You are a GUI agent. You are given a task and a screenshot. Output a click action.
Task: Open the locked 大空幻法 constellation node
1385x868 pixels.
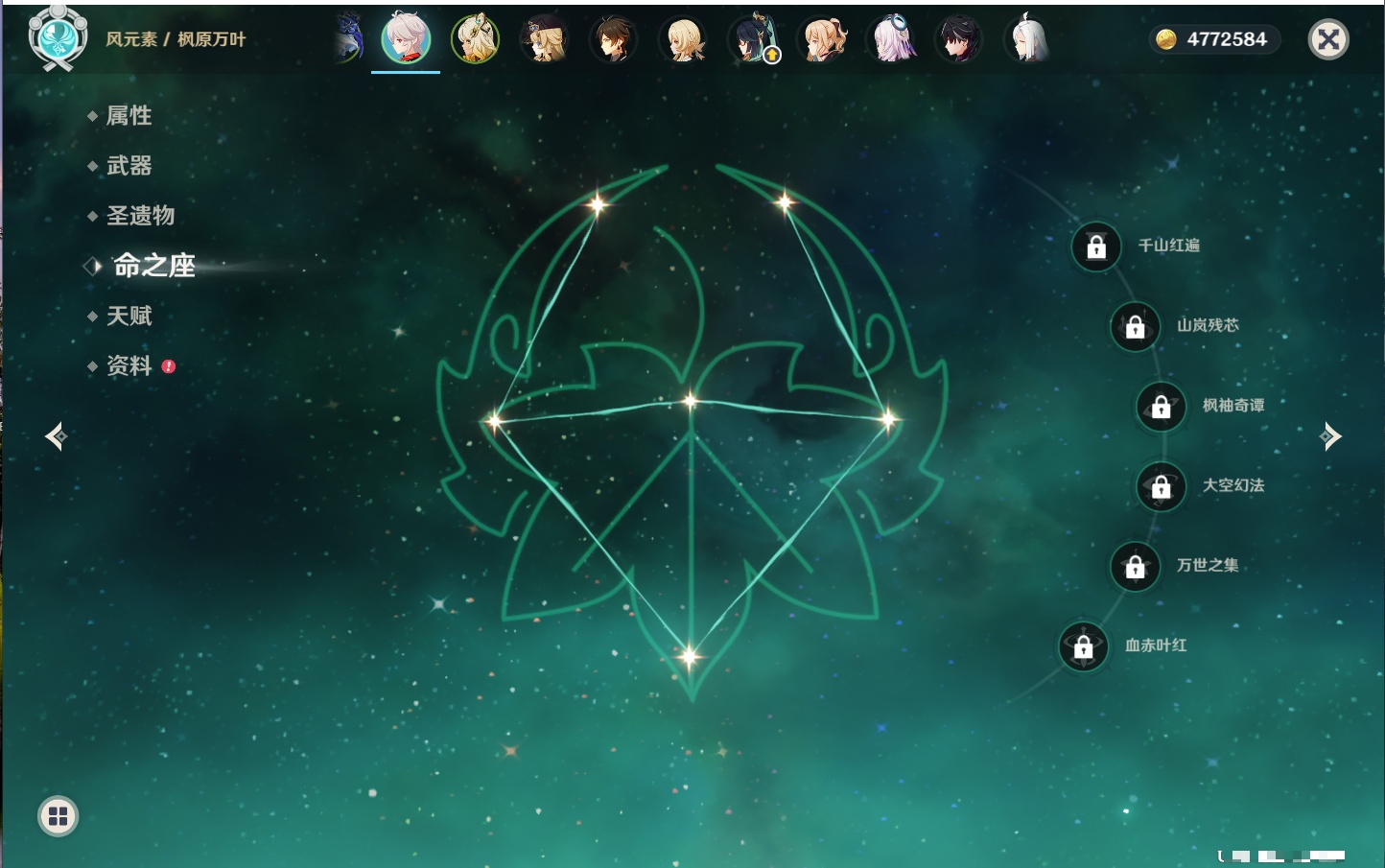[1162, 486]
